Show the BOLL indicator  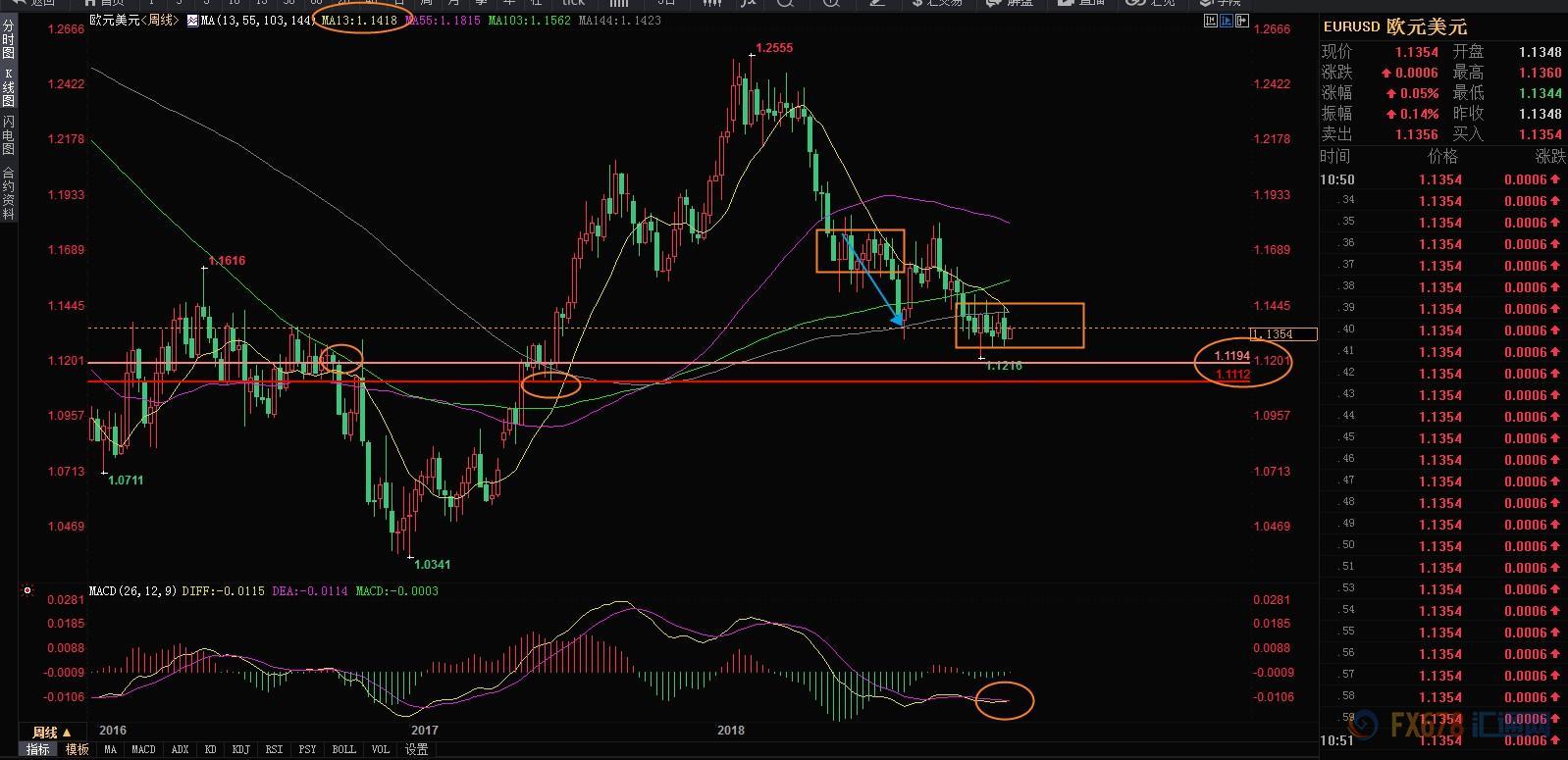click(343, 749)
